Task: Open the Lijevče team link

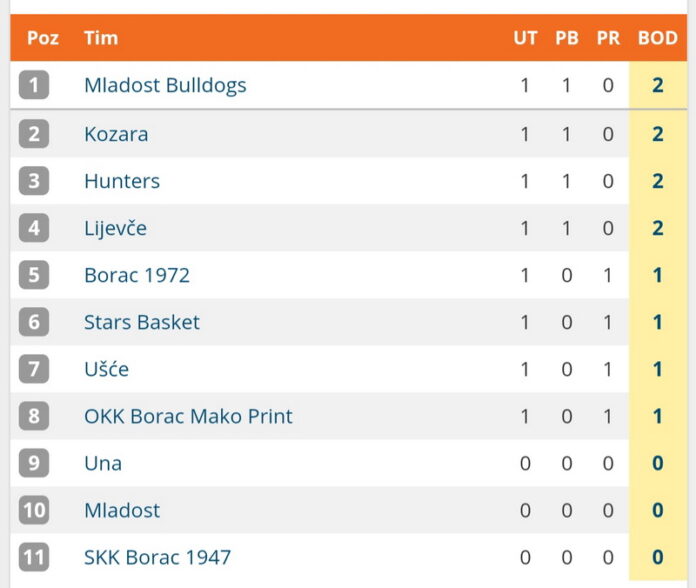Action: [115, 229]
